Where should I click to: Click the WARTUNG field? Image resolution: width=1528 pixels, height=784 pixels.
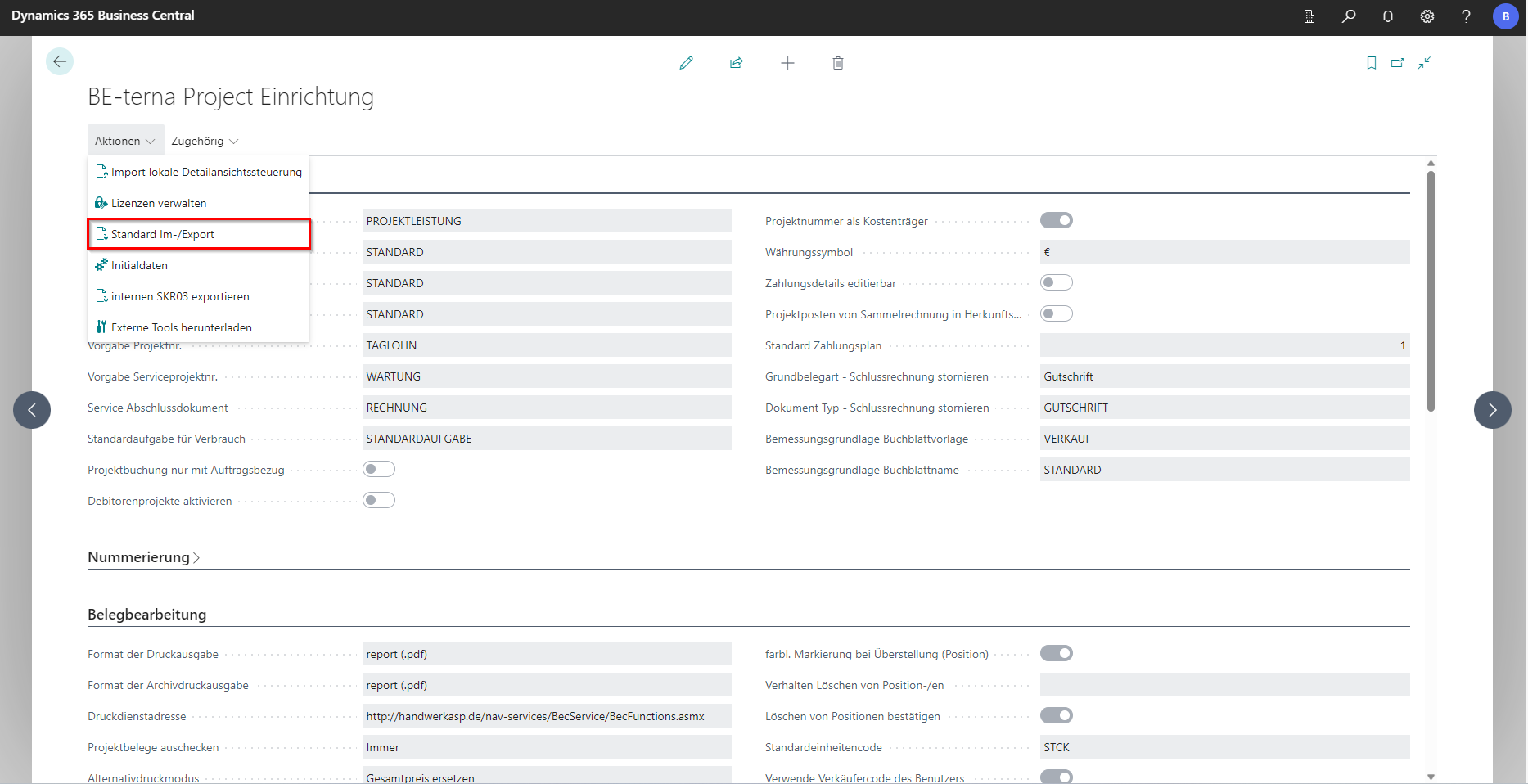[547, 376]
